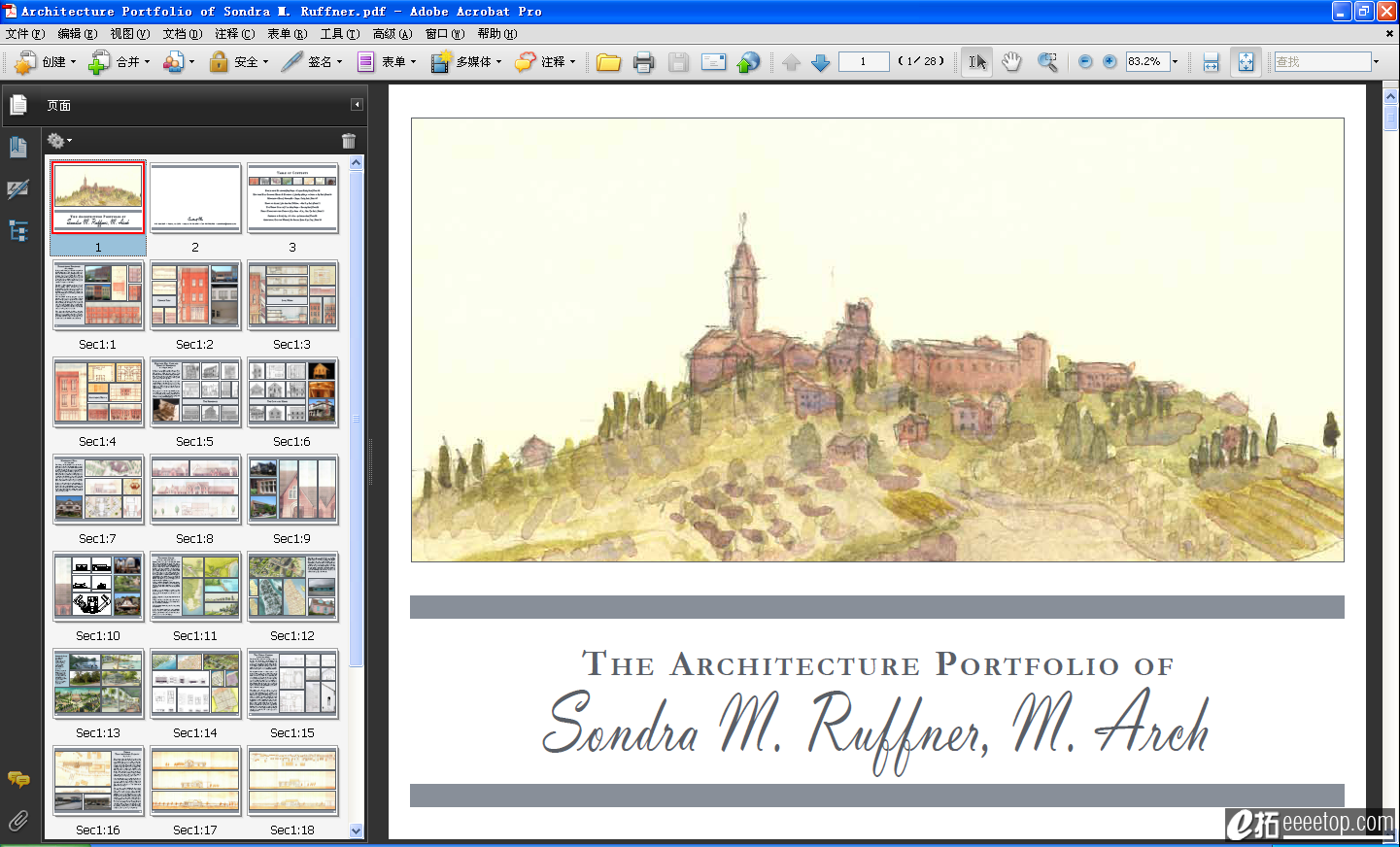Expand the 安全 dropdown arrow

tap(265, 62)
